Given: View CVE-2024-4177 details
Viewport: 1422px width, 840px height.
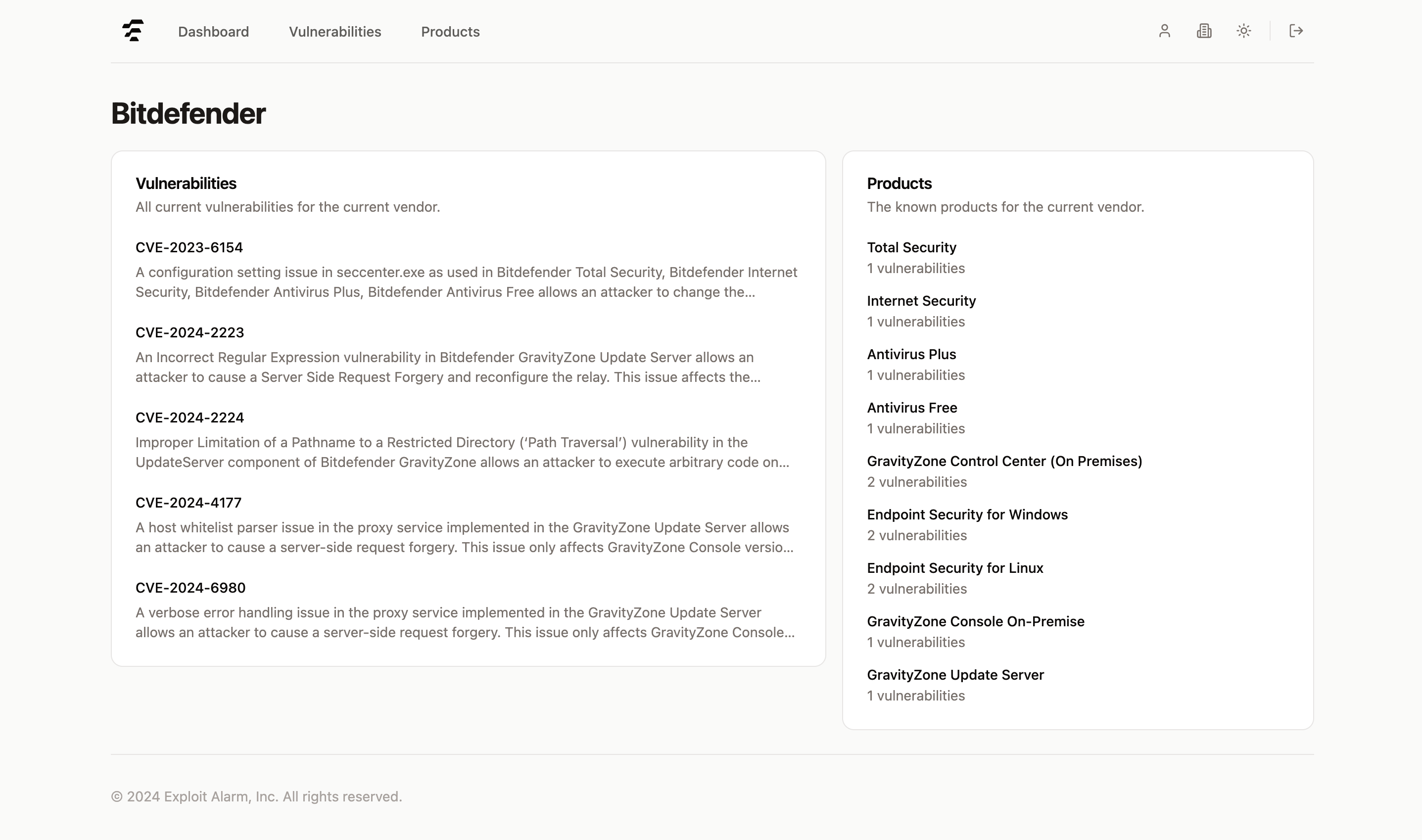Looking at the screenshot, I should (x=189, y=503).
